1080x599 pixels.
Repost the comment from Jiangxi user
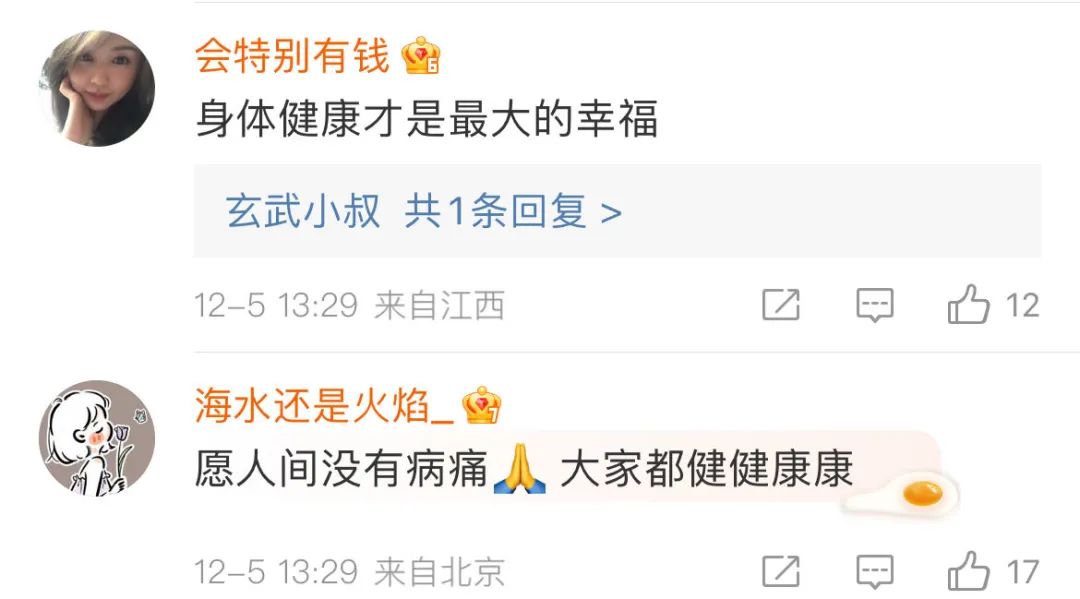click(781, 305)
